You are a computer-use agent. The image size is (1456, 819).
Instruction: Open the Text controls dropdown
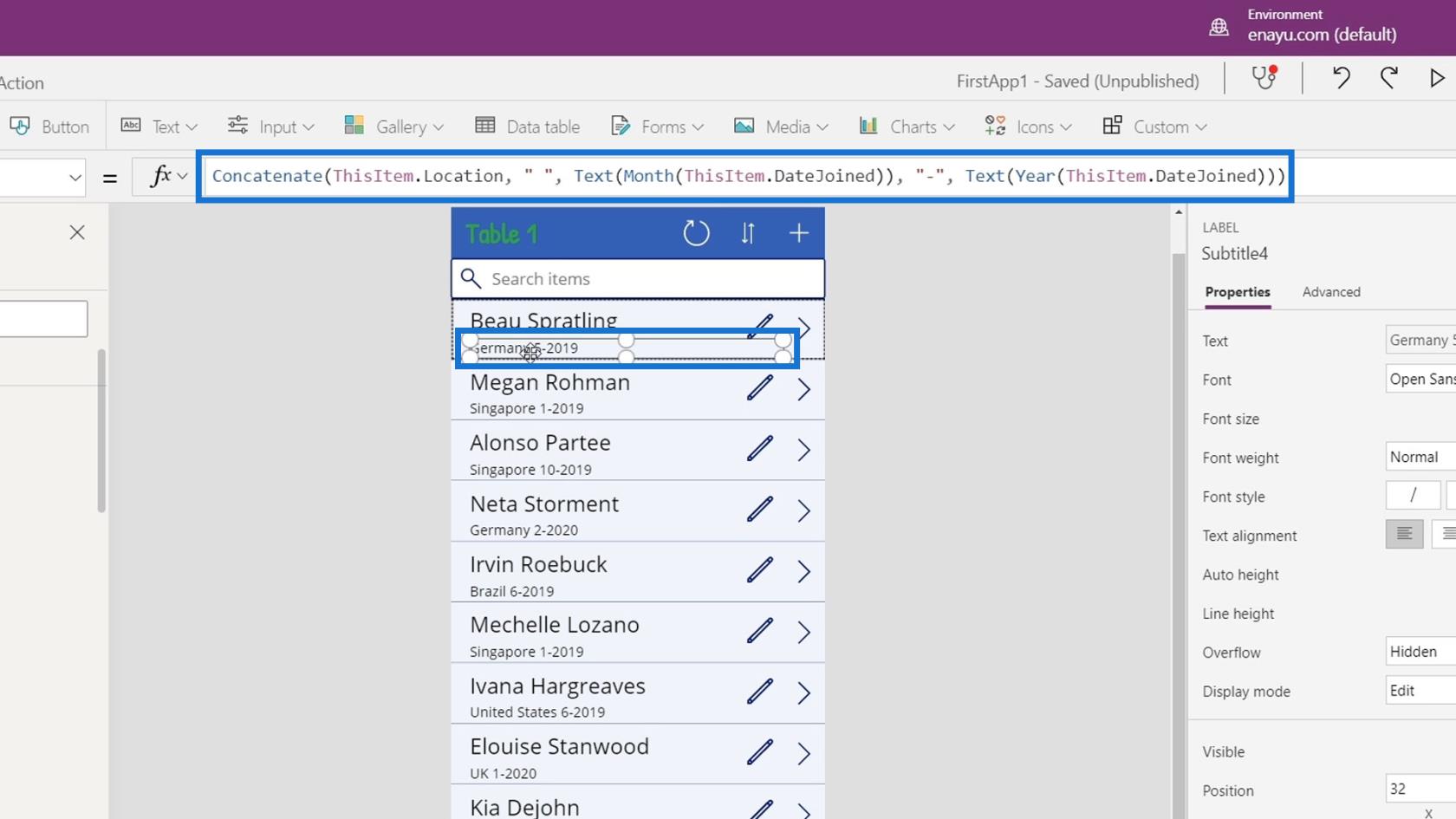pos(159,127)
